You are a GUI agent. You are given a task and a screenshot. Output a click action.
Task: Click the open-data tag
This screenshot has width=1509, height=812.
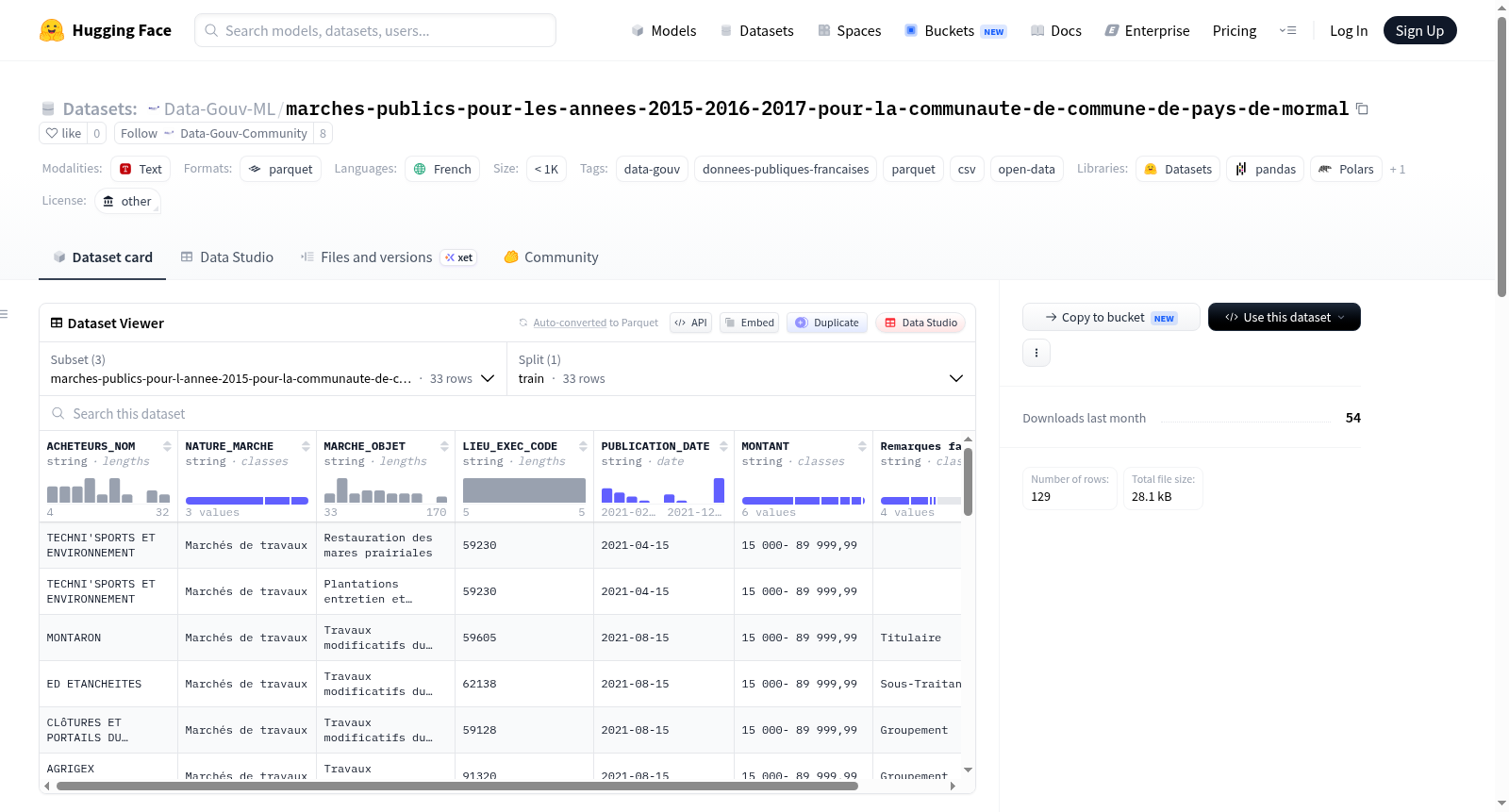1026,169
